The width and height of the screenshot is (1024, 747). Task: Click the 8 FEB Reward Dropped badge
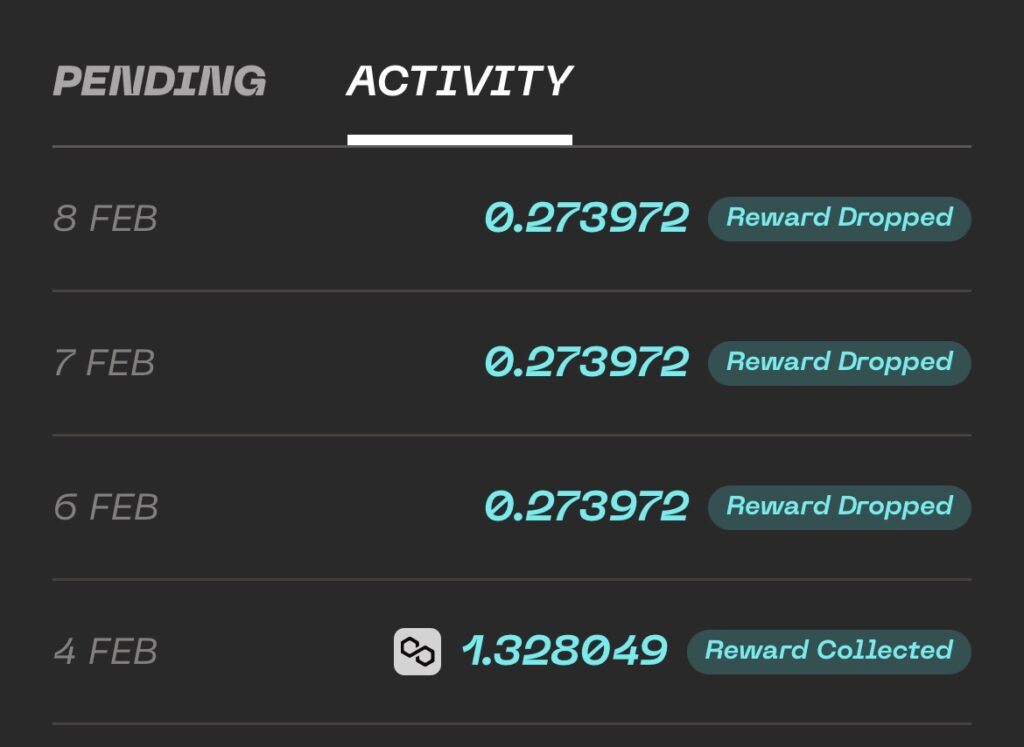pos(839,218)
